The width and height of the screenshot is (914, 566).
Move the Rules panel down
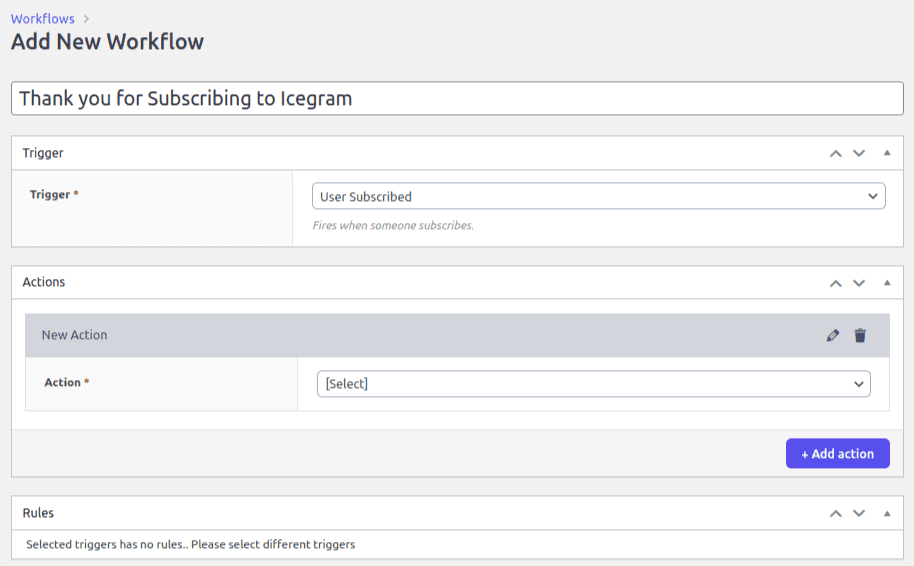(859, 513)
